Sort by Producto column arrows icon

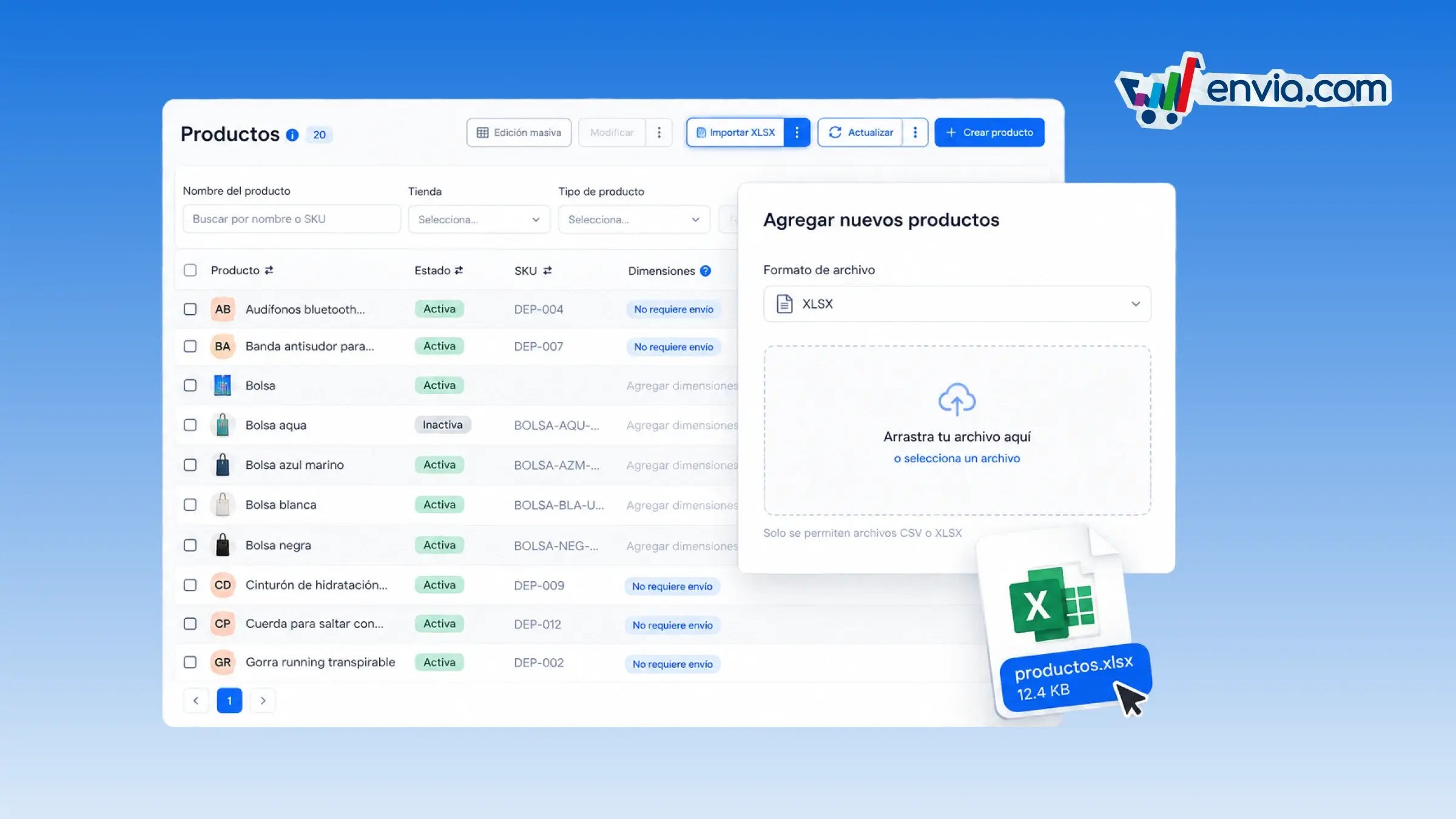click(269, 271)
